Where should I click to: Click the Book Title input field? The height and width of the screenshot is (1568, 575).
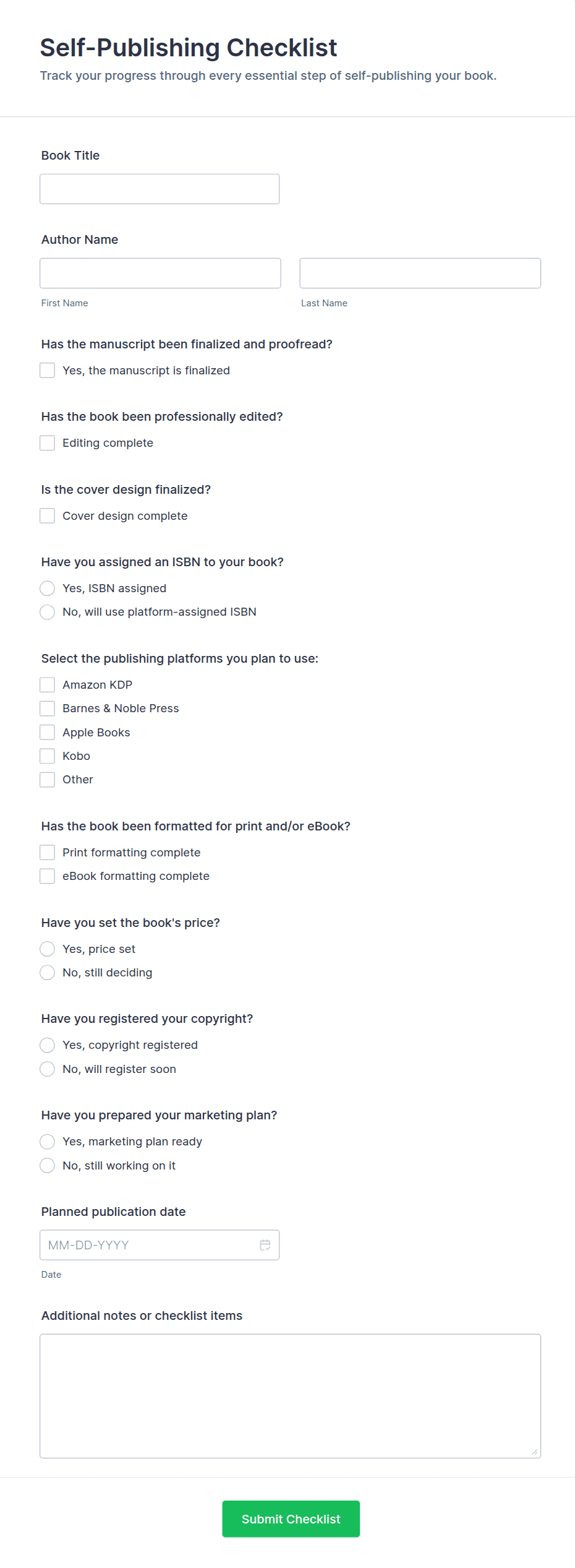160,189
